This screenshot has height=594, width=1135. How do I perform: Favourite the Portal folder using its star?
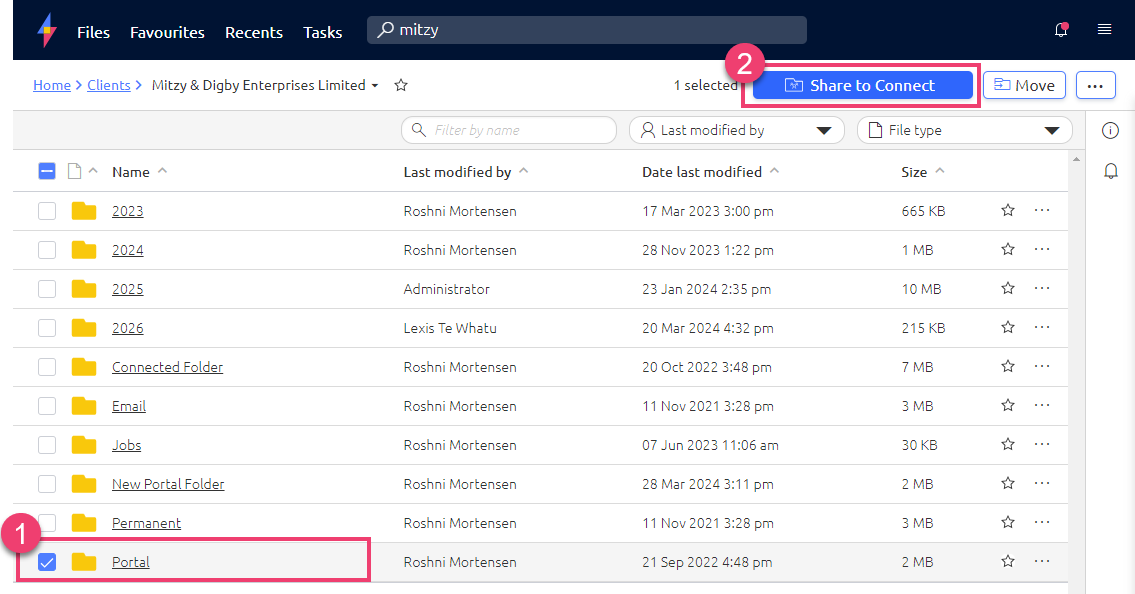pyautogui.click(x=1007, y=561)
